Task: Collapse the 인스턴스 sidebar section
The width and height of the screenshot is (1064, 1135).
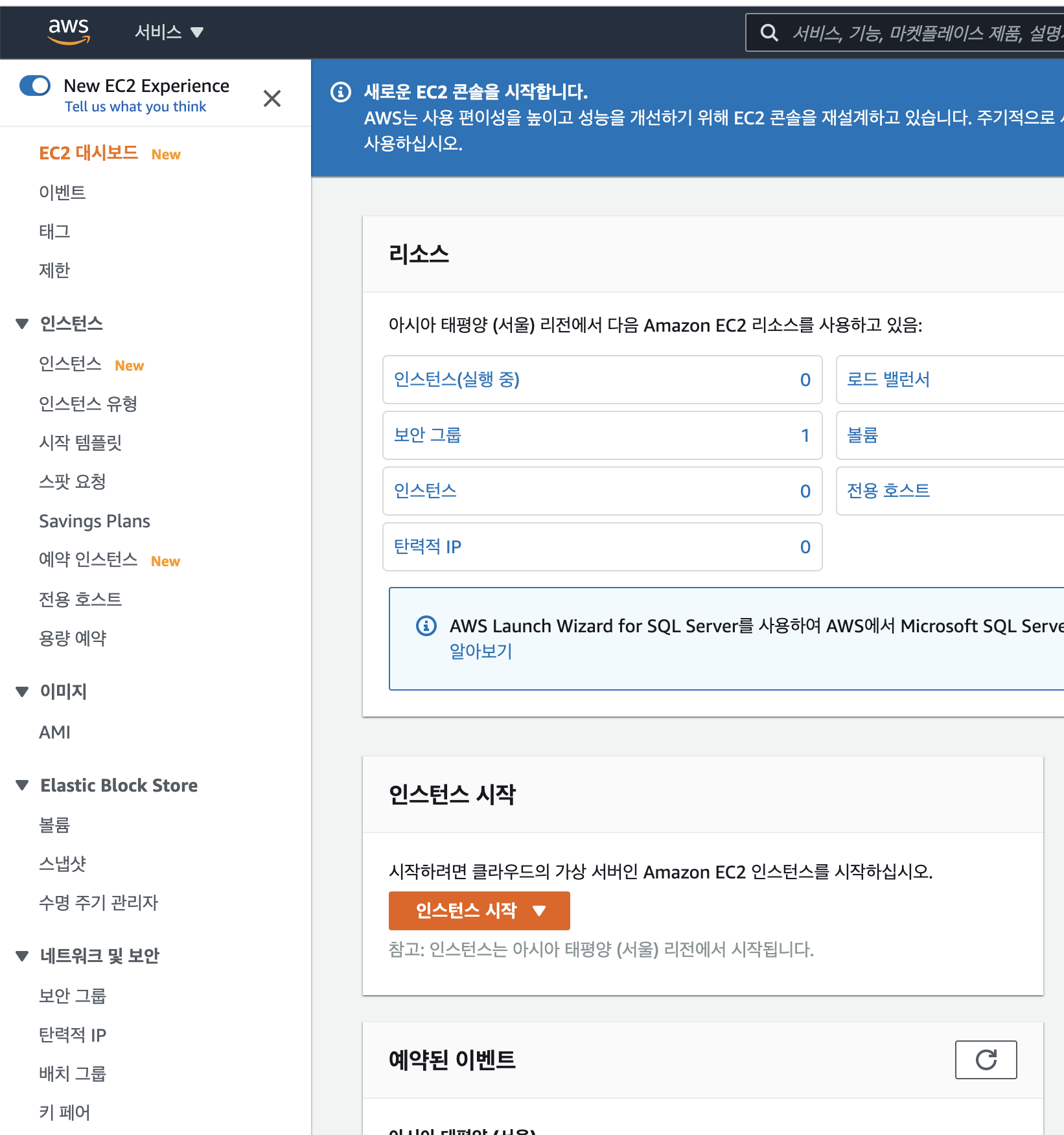Action: tap(22, 323)
